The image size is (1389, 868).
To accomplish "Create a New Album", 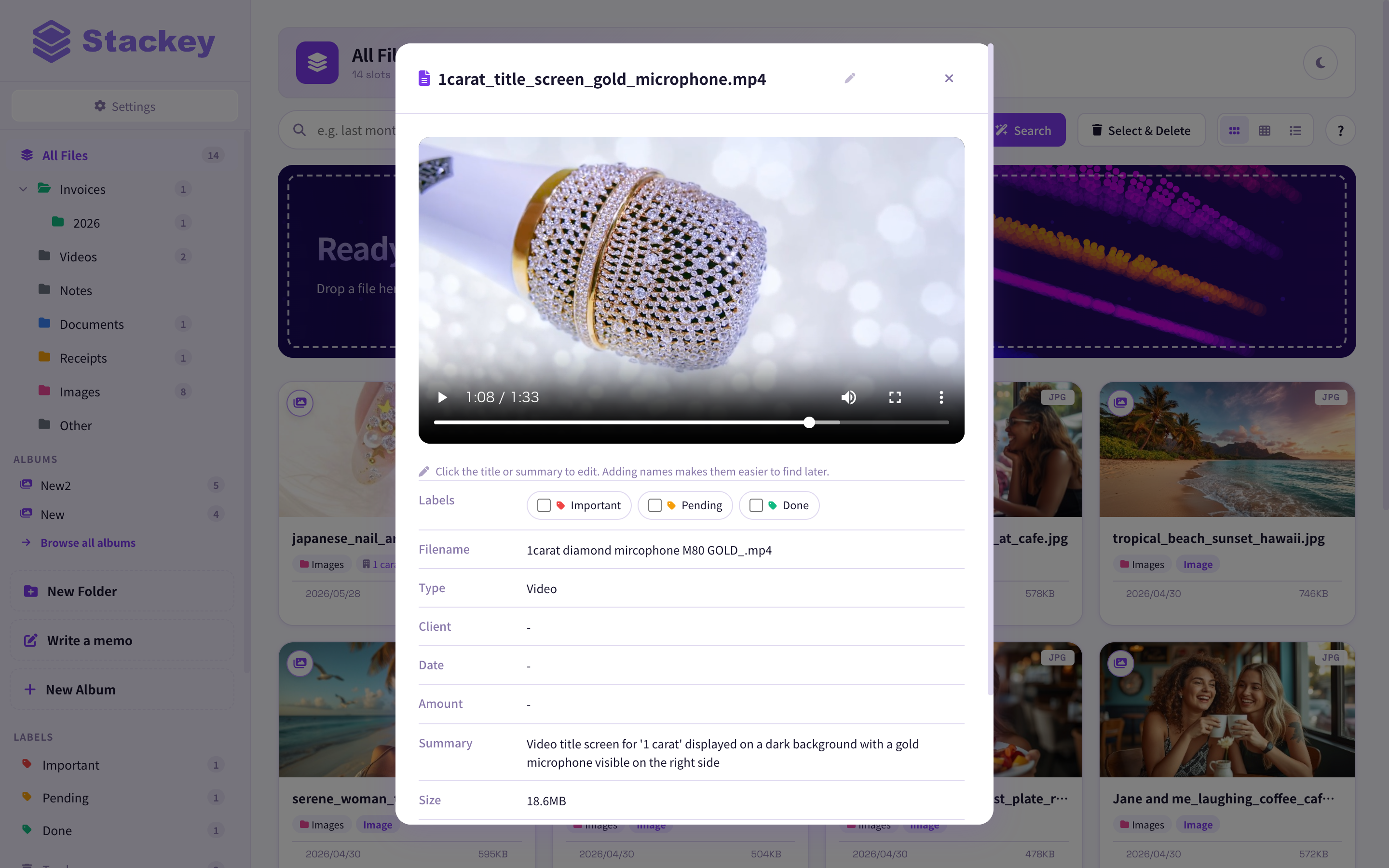I will (x=122, y=690).
